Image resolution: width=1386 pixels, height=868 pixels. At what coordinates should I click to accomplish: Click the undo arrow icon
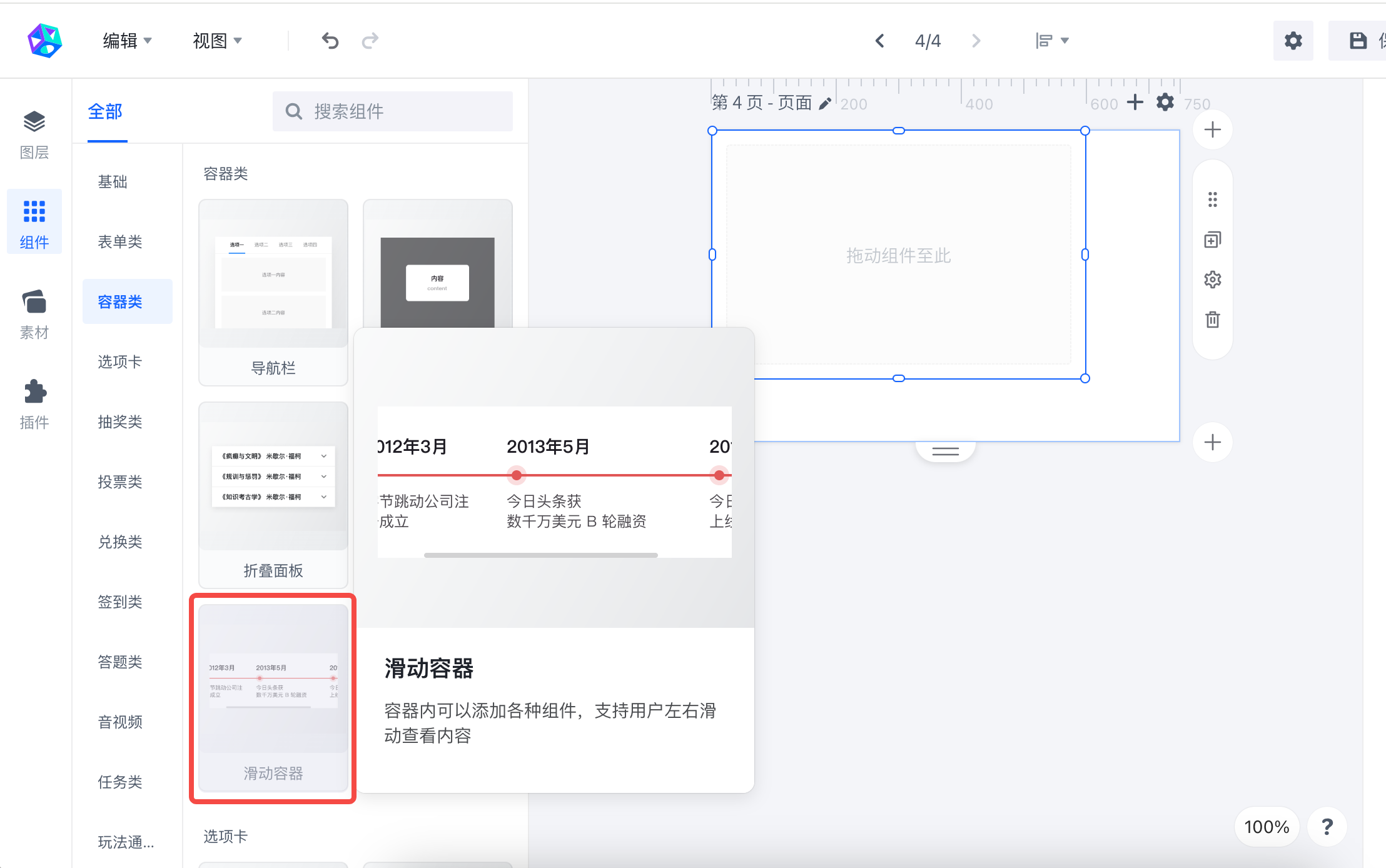pyautogui.click(x=330, y=41)
